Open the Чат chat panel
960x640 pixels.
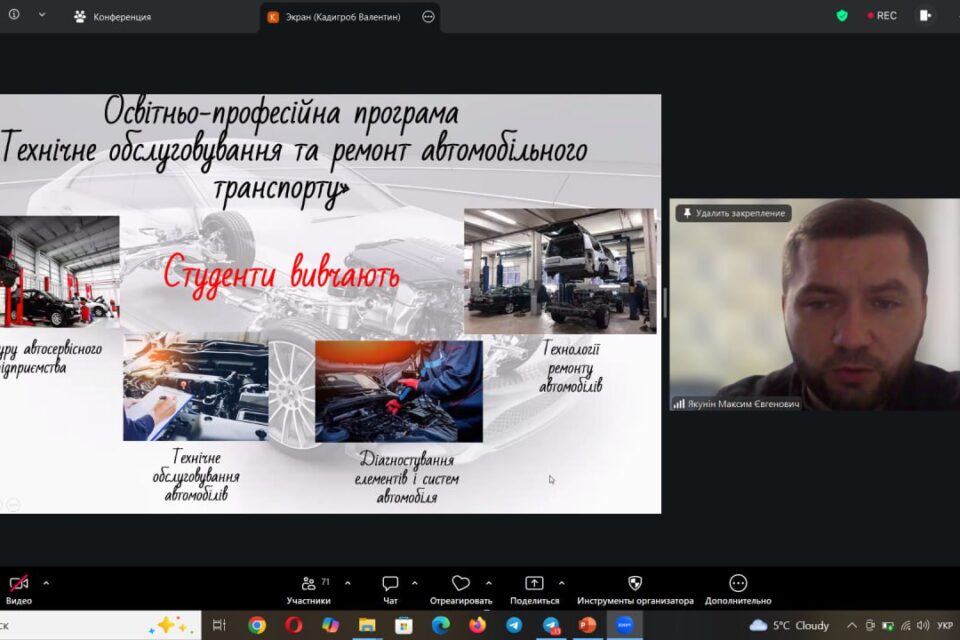point(390,590)
